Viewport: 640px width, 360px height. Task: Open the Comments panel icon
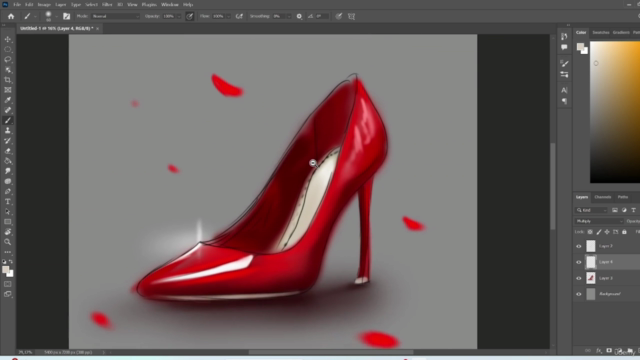[564, 47]
